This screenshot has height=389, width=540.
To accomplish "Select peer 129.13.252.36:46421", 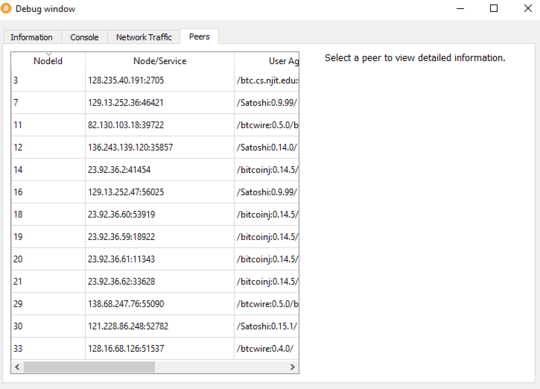I will [160, 103].
